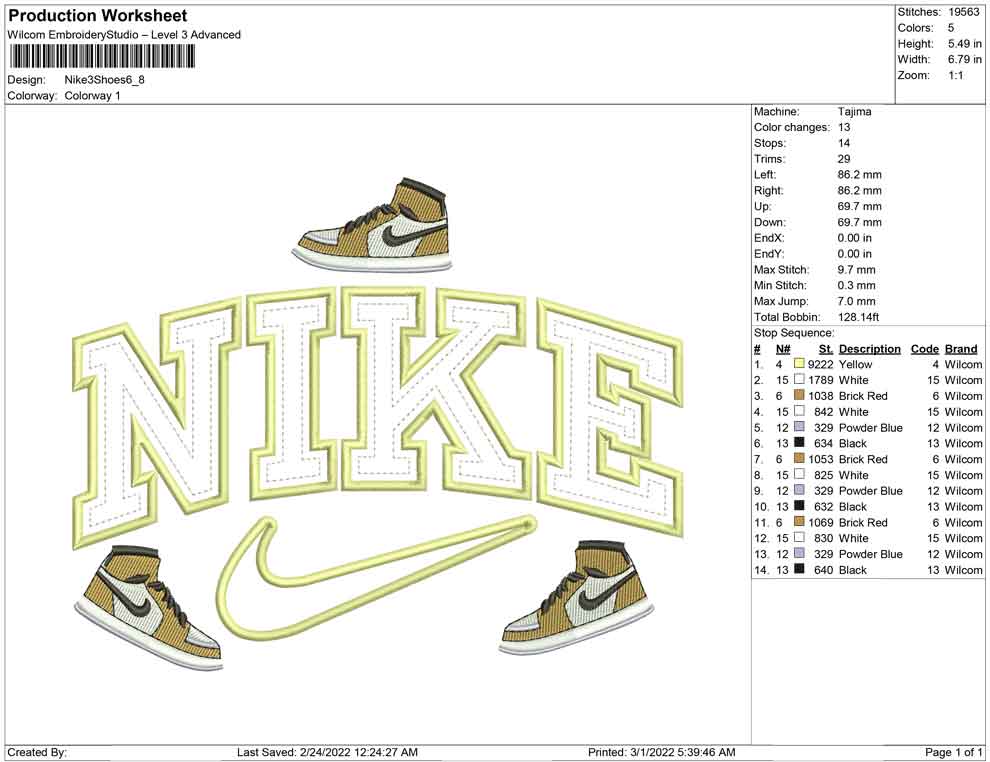Select the bottom-right sneaker embroidery

click(x=577, y=598)
